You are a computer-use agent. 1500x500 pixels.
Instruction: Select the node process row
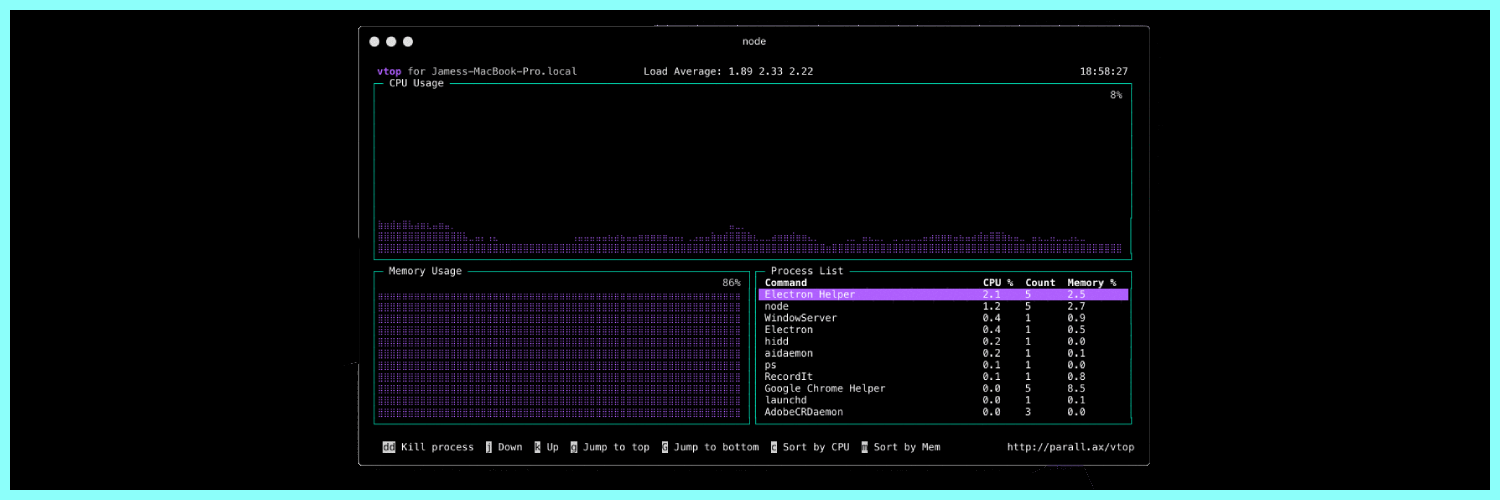(x=943, y=306)
